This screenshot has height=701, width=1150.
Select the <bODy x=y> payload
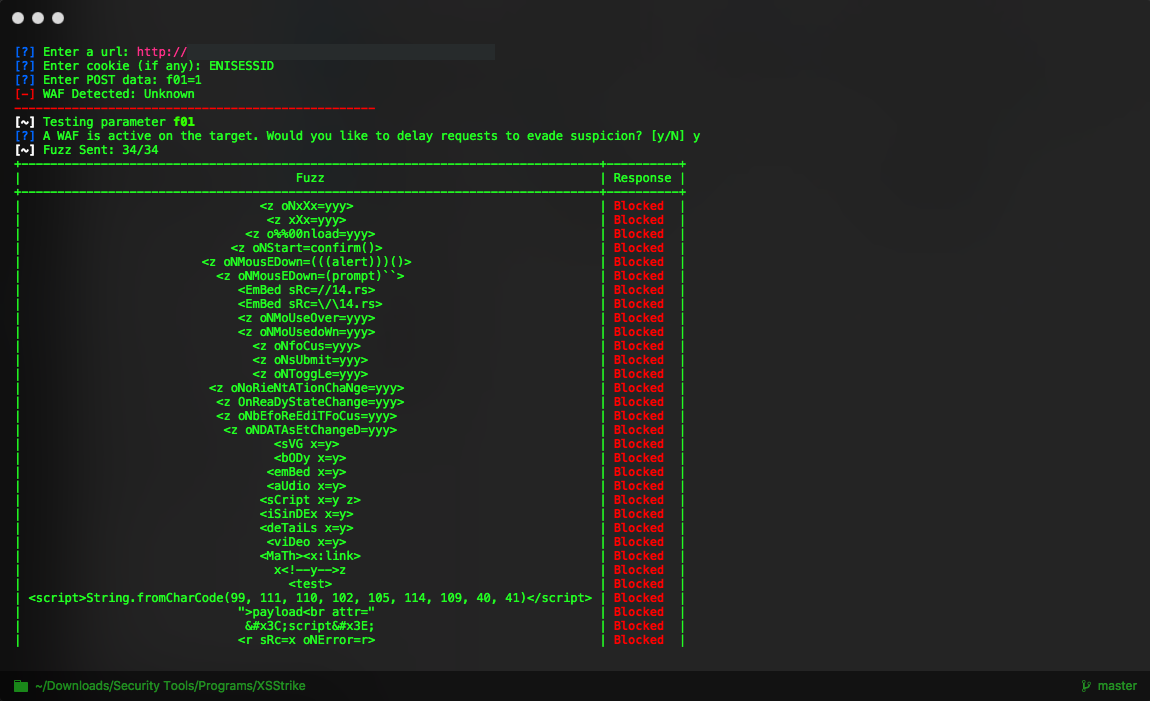[310, 458]
